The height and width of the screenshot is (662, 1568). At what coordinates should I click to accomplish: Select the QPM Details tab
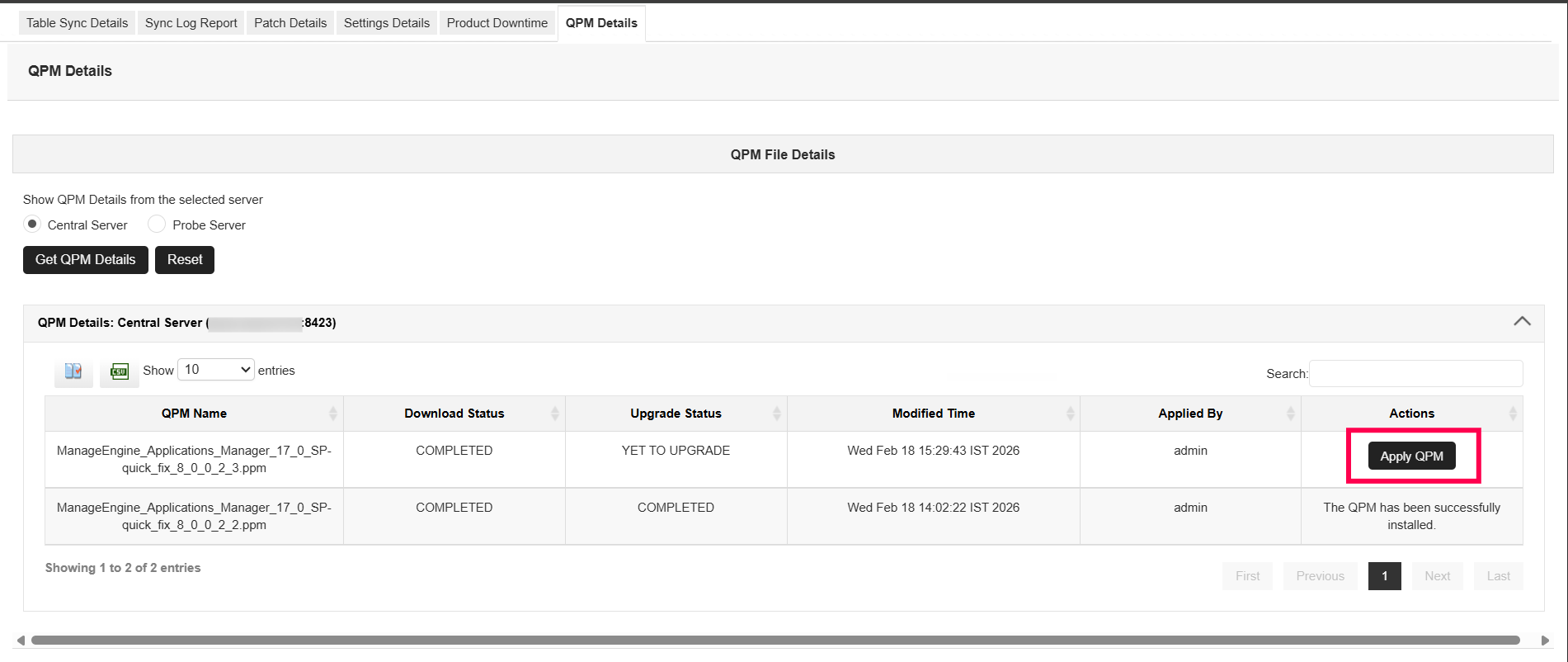point(601,23)
